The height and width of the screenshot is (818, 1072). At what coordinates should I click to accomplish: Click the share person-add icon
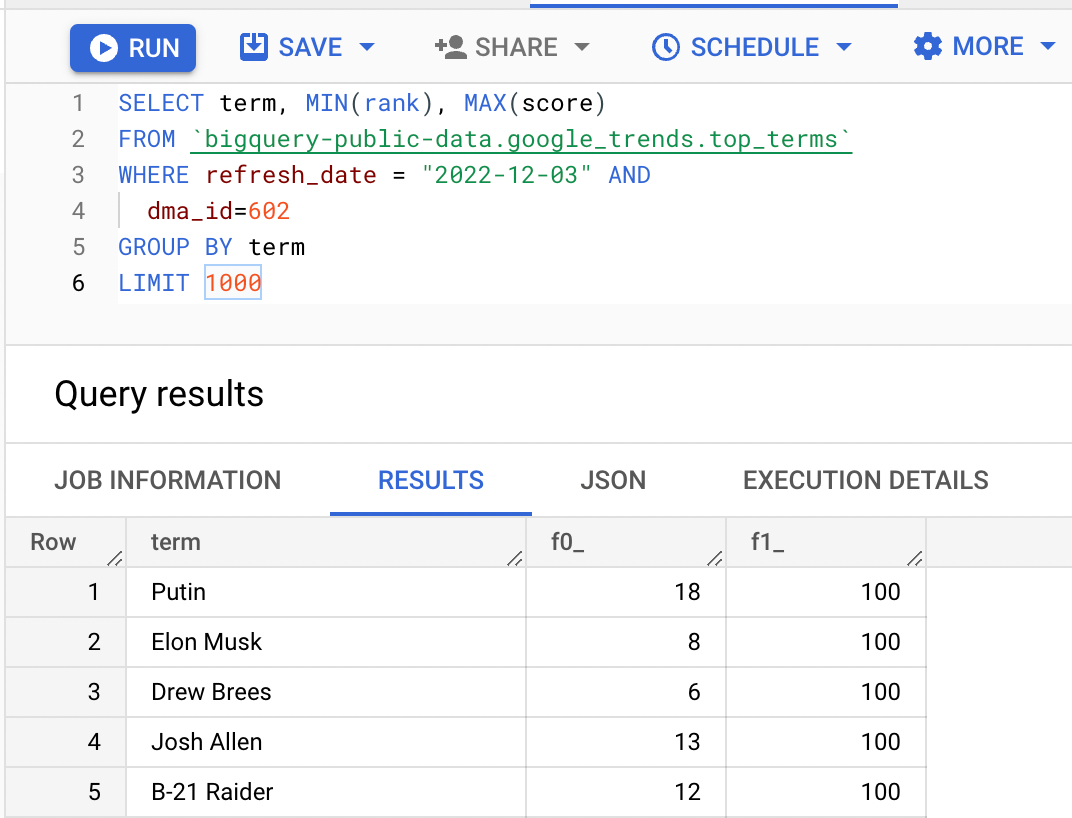click(x=451, y=47)
